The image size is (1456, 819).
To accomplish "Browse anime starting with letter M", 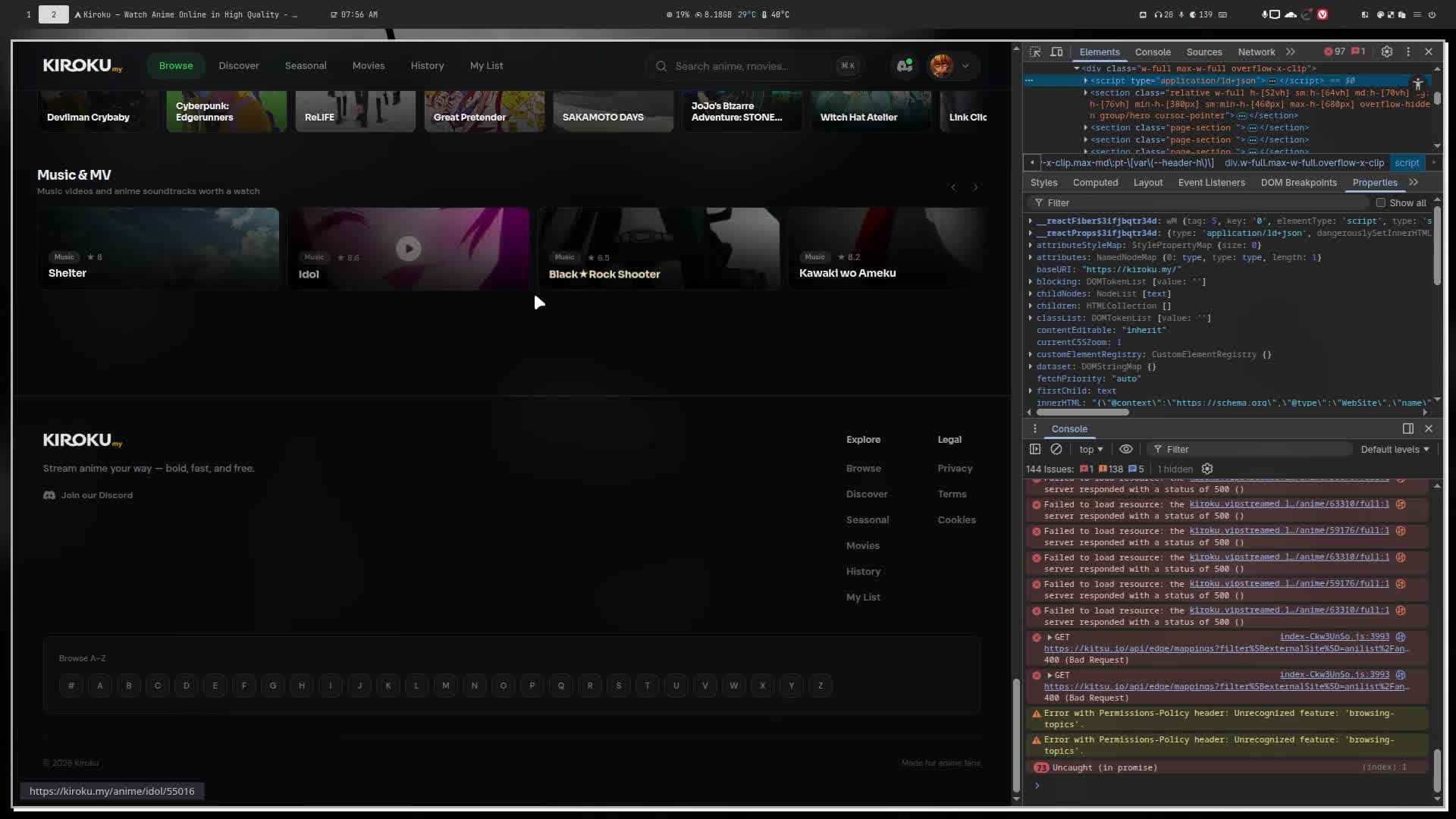I will [x=446, y=686].
